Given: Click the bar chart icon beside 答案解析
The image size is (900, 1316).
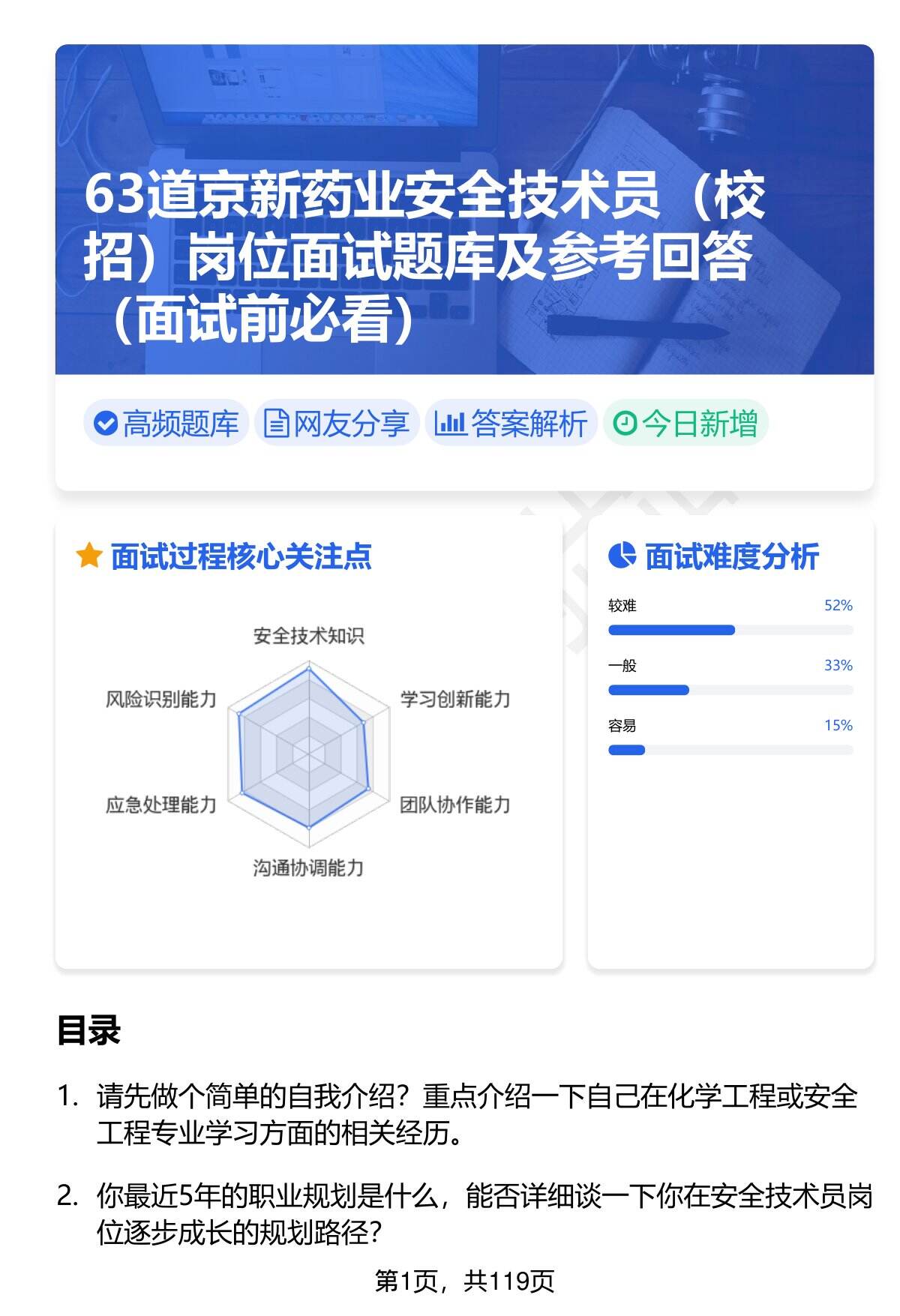Looking at the screenshot, I should pyautogui.click(x=450, y=424).
